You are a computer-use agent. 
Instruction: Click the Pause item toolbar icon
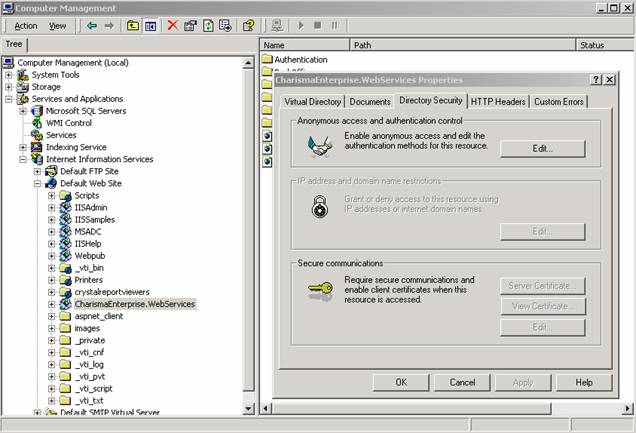click(334, 26)
